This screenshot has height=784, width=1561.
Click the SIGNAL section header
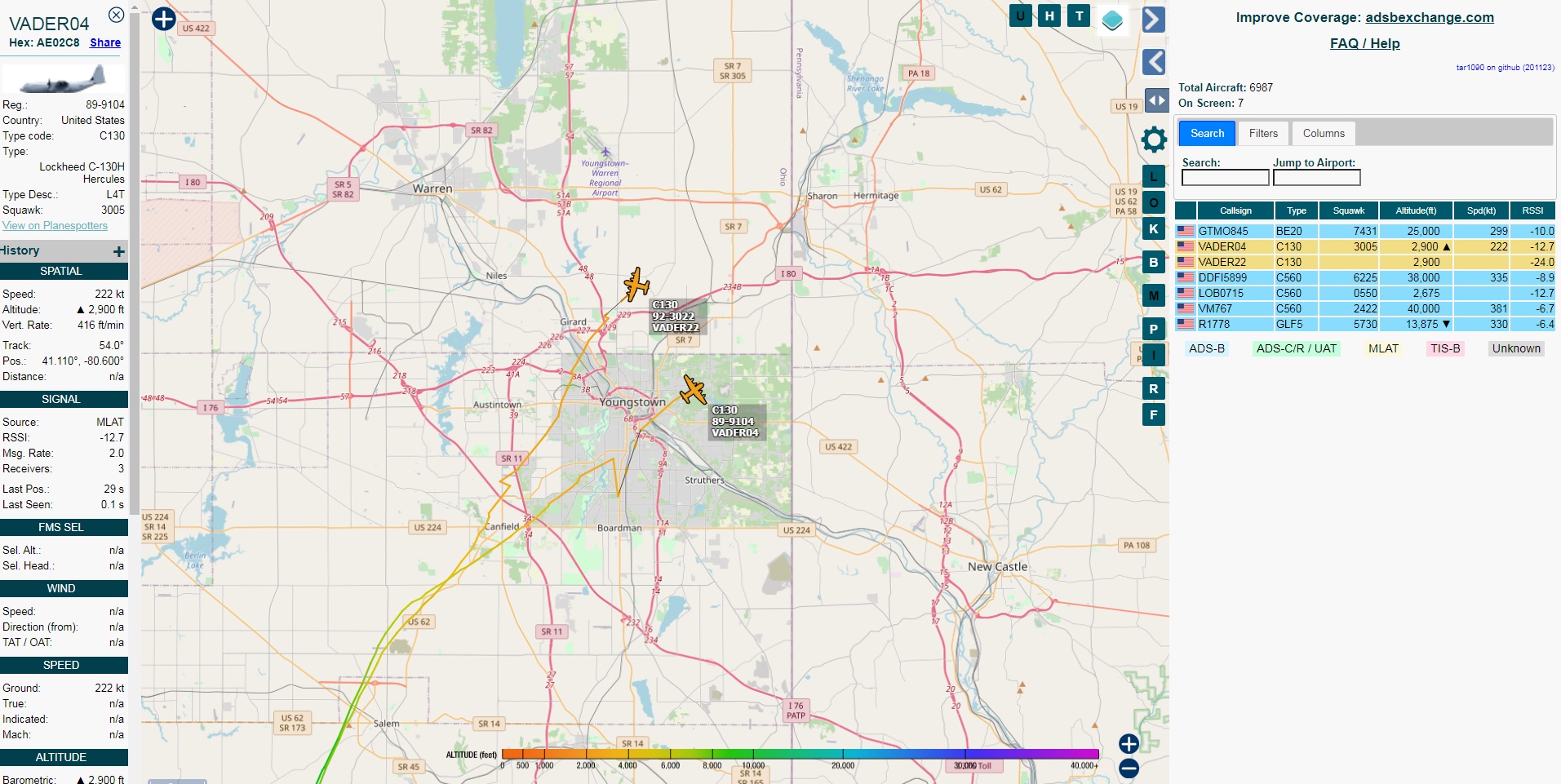(x=64, y=399)
